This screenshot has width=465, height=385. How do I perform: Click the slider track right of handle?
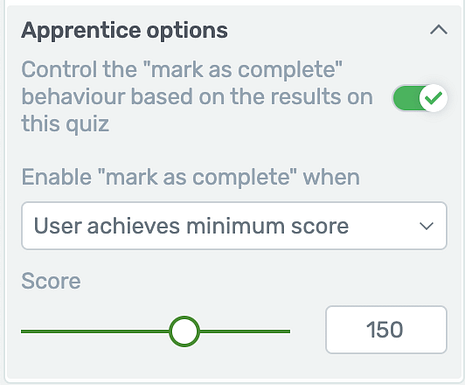point(245,331)
